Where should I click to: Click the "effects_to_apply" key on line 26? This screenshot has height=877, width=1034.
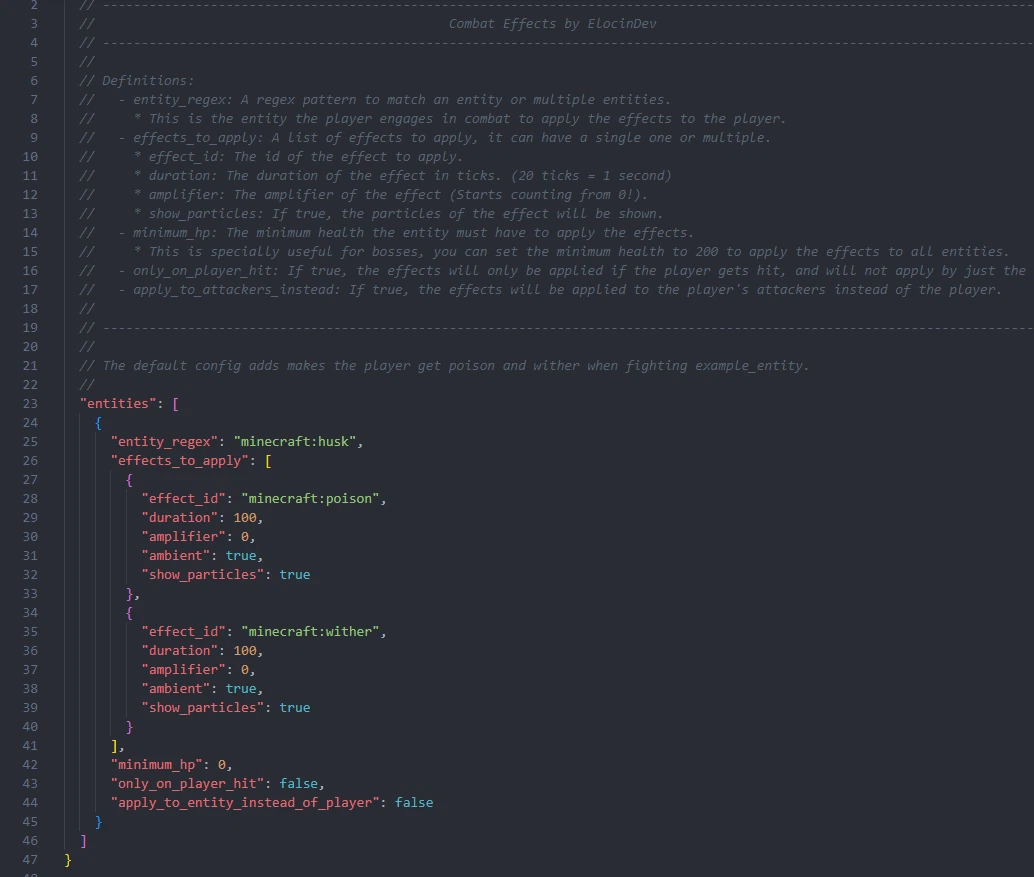pyautogui.click(x=179, y=461)
